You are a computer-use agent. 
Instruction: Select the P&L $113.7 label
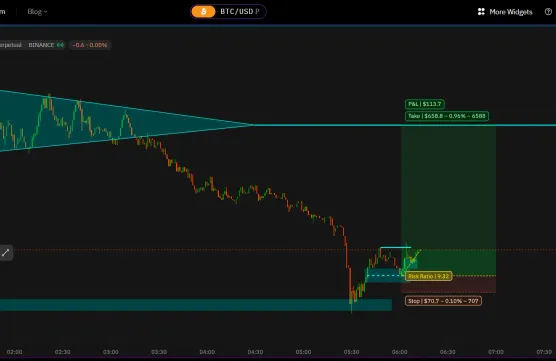click(x=424, y=104)
